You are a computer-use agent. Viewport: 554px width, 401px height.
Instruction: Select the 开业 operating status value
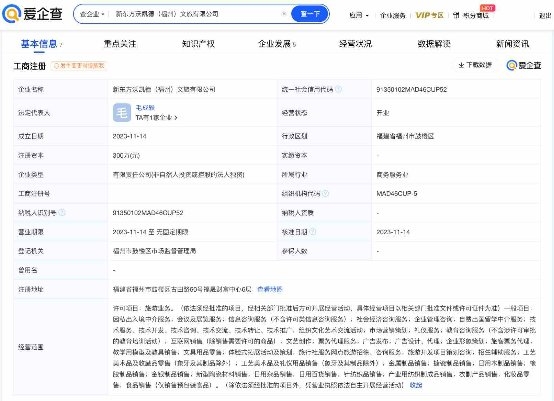click(383, 113)
